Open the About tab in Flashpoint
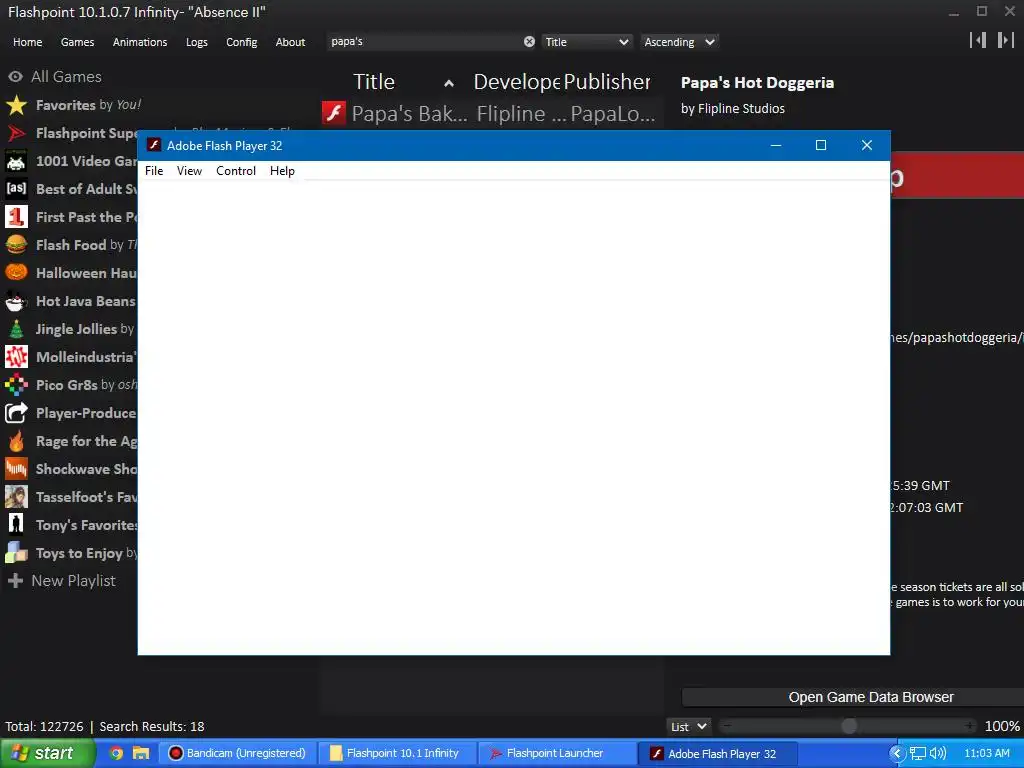The image size is (1024, 768). click(290, 42)
